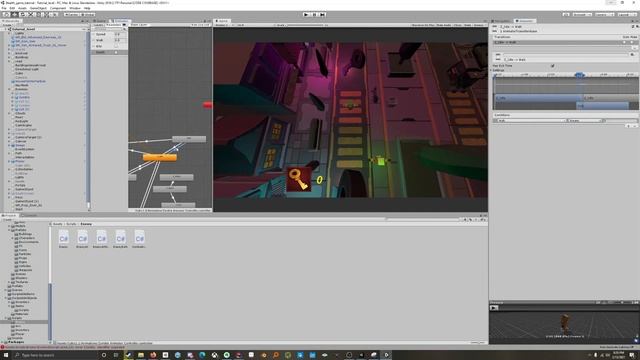Select the orange highlighted Animator state node

[160, 157]
